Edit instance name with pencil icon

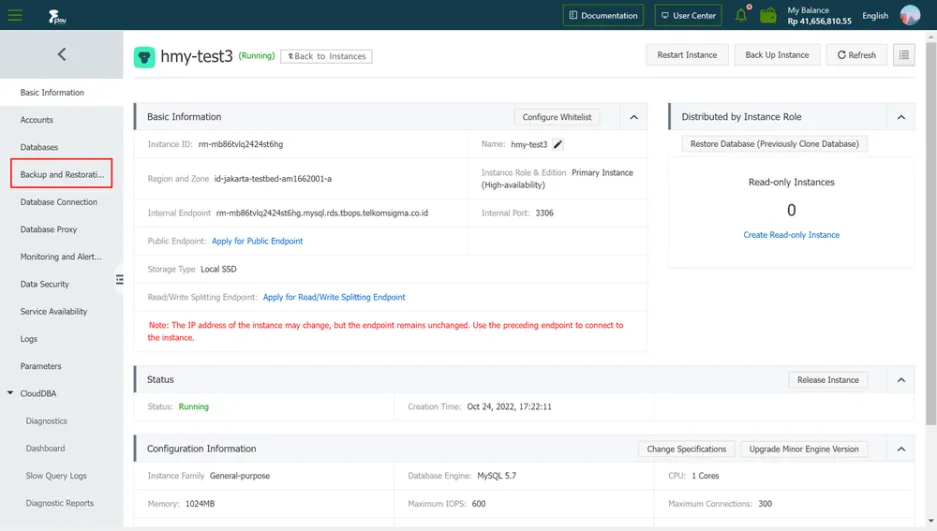[x=558, y=145]
